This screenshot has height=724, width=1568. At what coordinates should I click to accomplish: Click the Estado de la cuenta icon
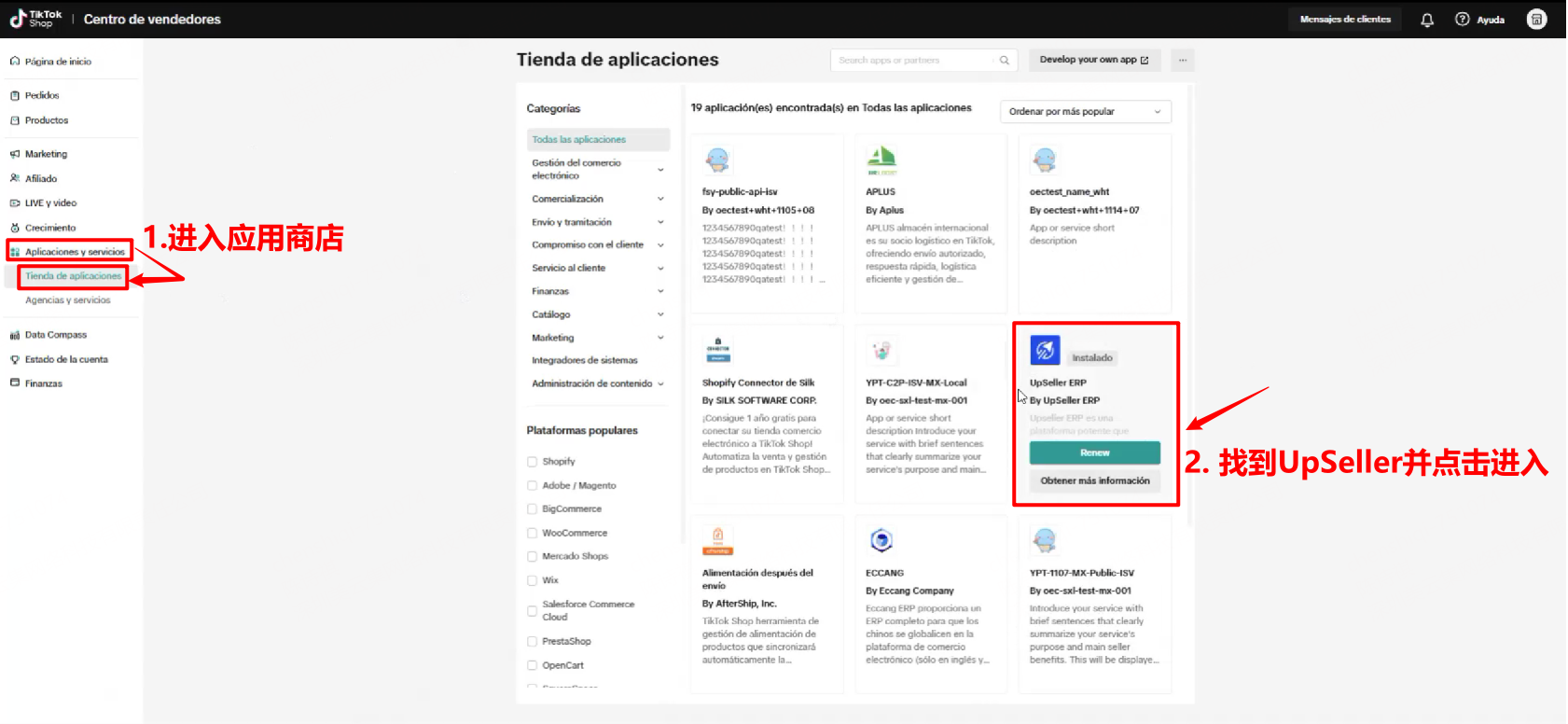15,359
